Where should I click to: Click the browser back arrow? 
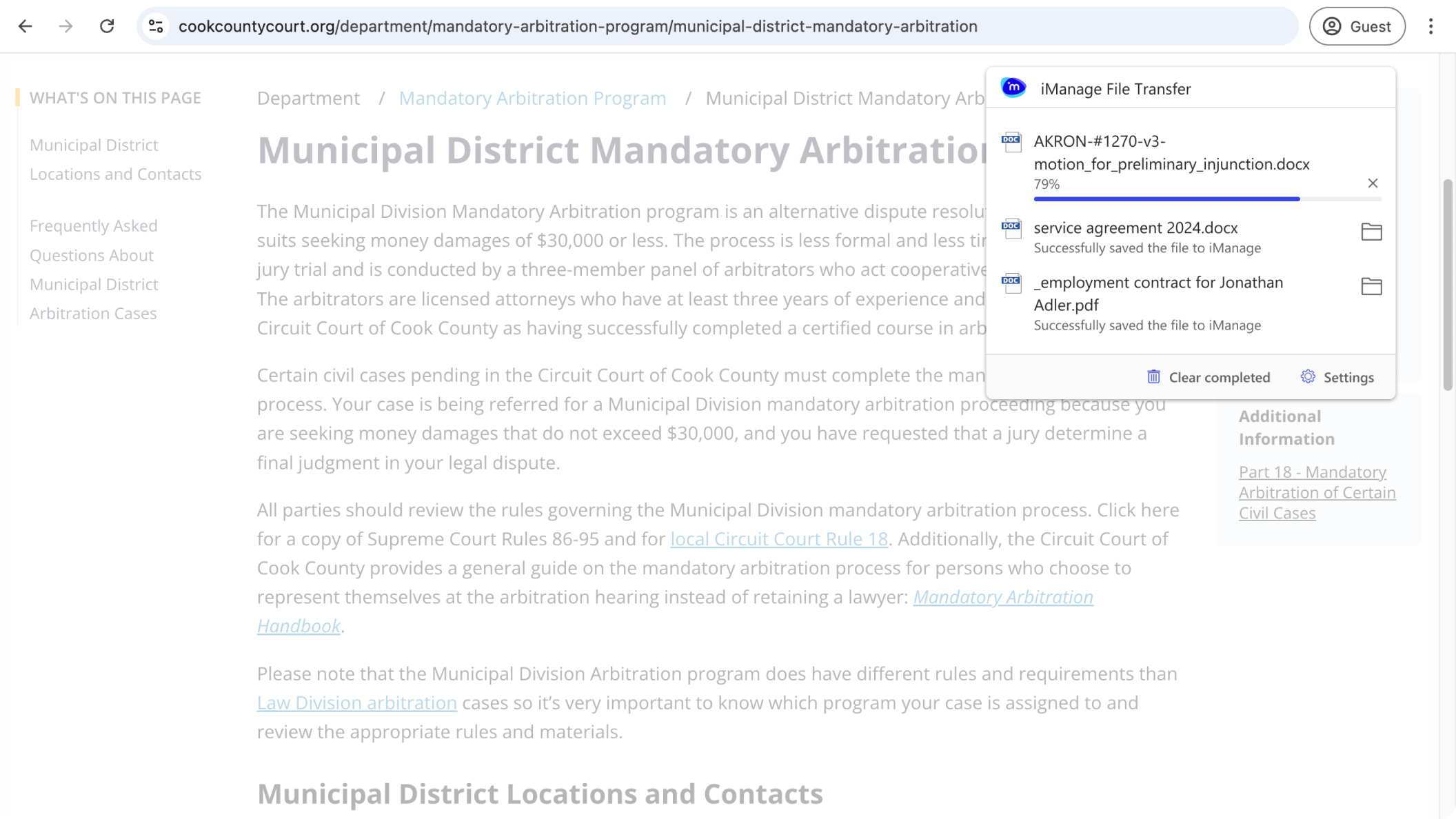point(26,26)
